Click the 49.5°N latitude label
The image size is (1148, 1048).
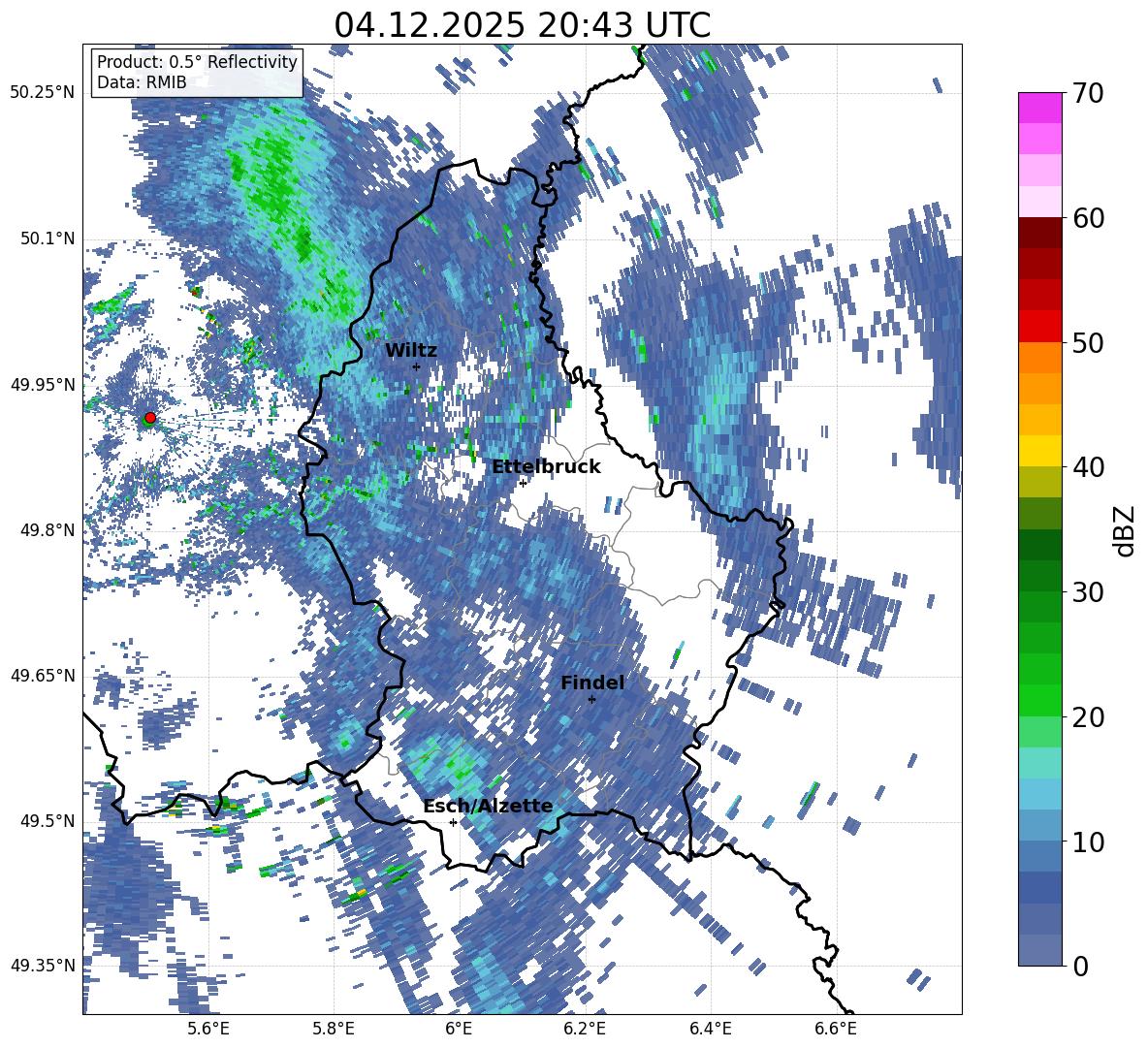click(x=47, y=820)
